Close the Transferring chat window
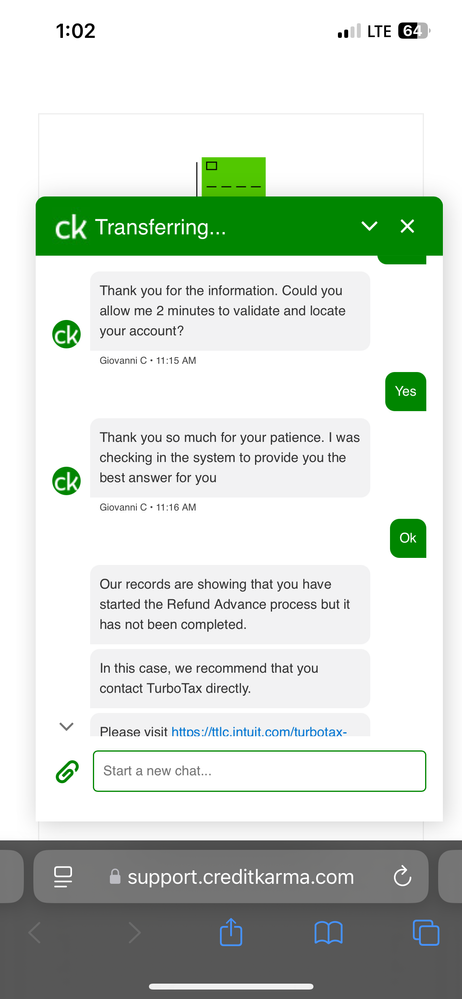 [x=407, y=226]
